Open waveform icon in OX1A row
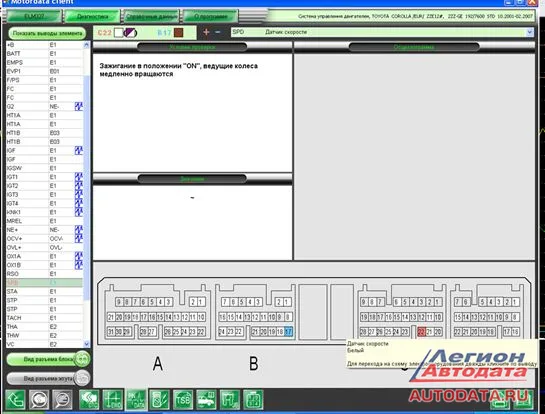This screenshot has height=414, width=545. [x=79, y=256]
